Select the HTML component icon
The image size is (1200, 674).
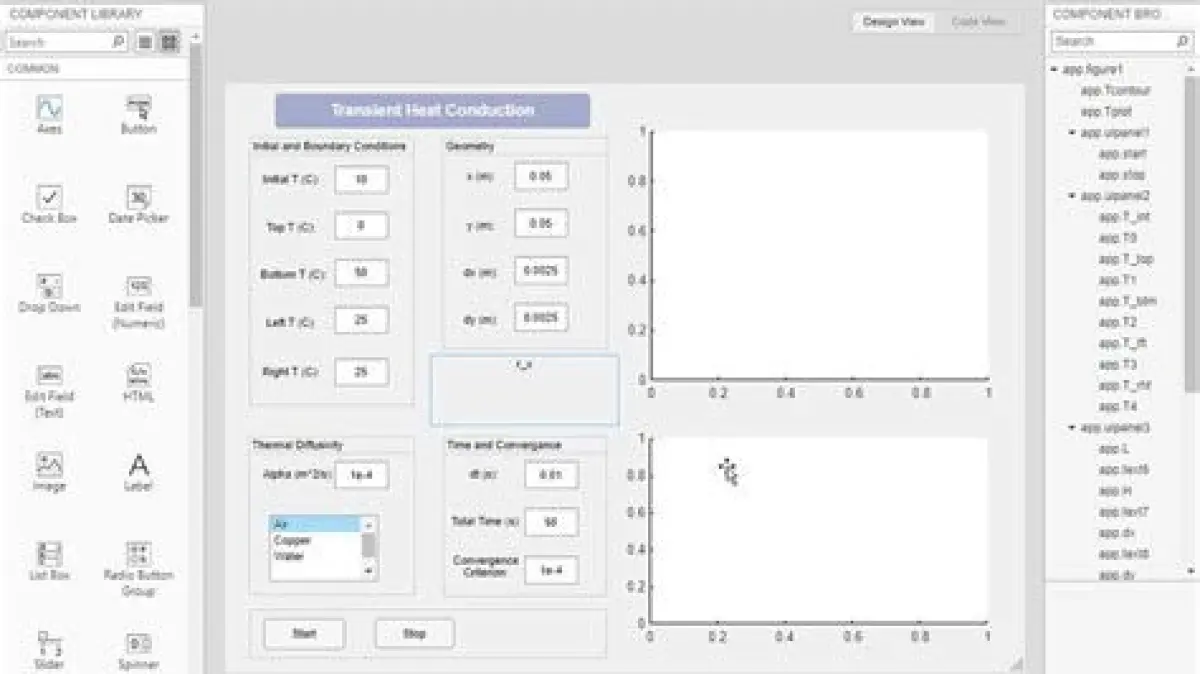[x=138, y=376]
